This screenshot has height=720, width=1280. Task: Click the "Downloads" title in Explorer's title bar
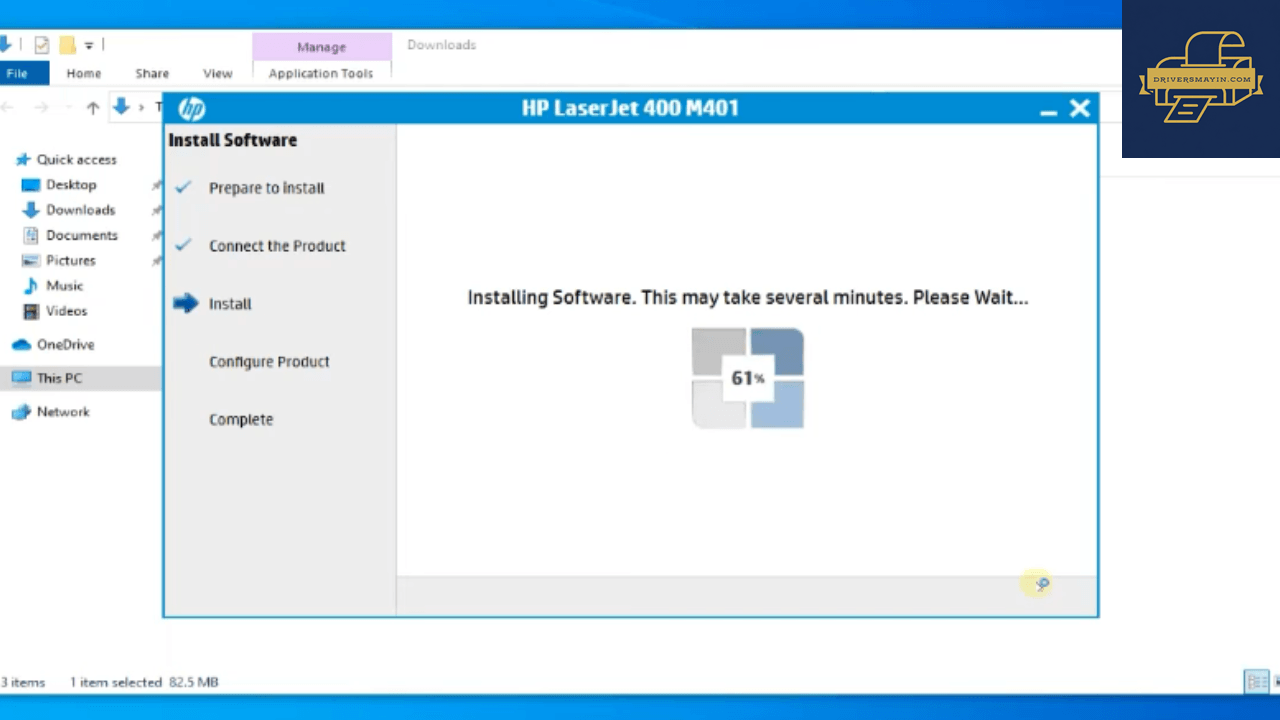[441, 45]
